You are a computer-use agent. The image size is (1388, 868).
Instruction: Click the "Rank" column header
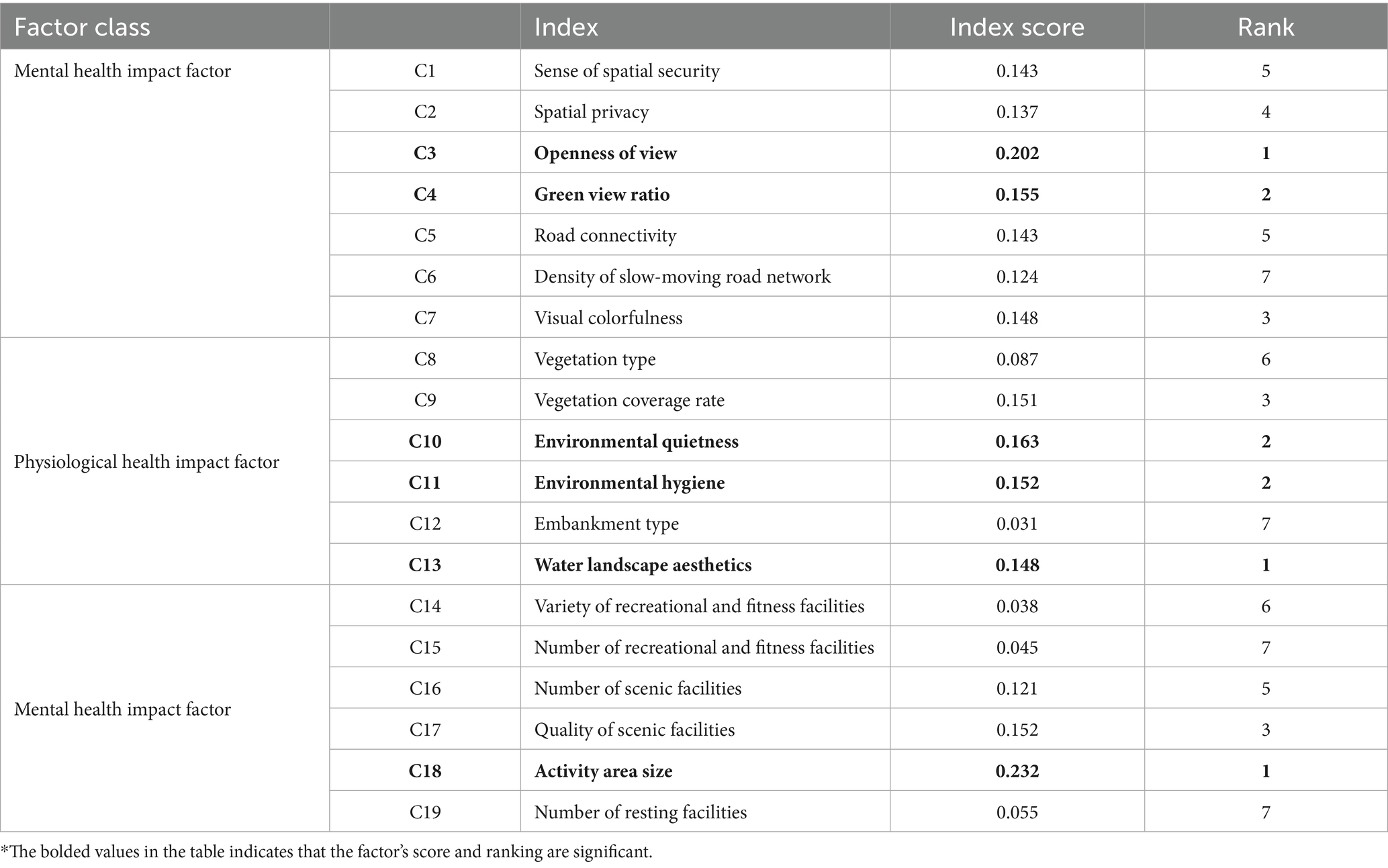pyautogui.click(x=1266, y=27)
